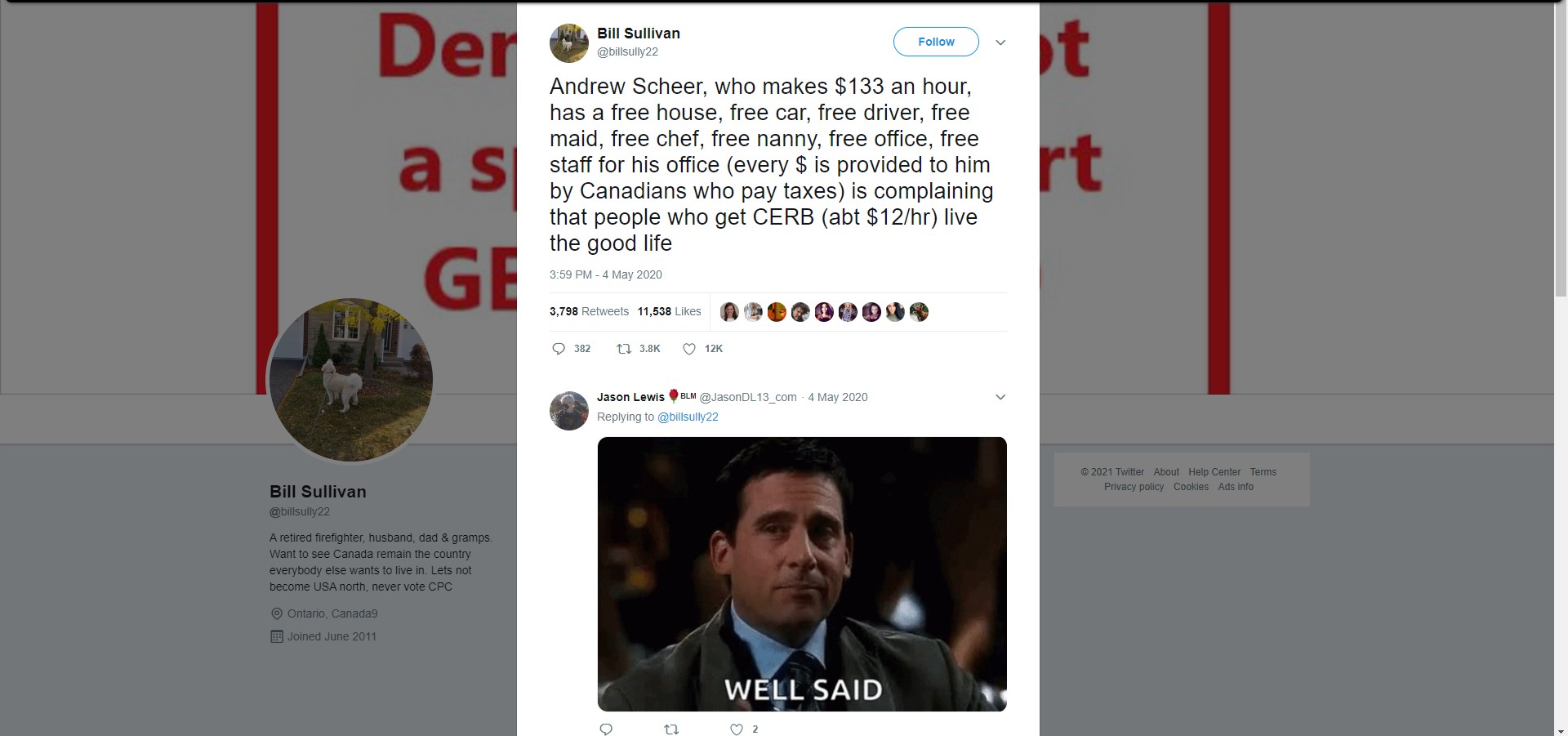Retweet the Andrew Scheer tweet

[x=625, y=349]
